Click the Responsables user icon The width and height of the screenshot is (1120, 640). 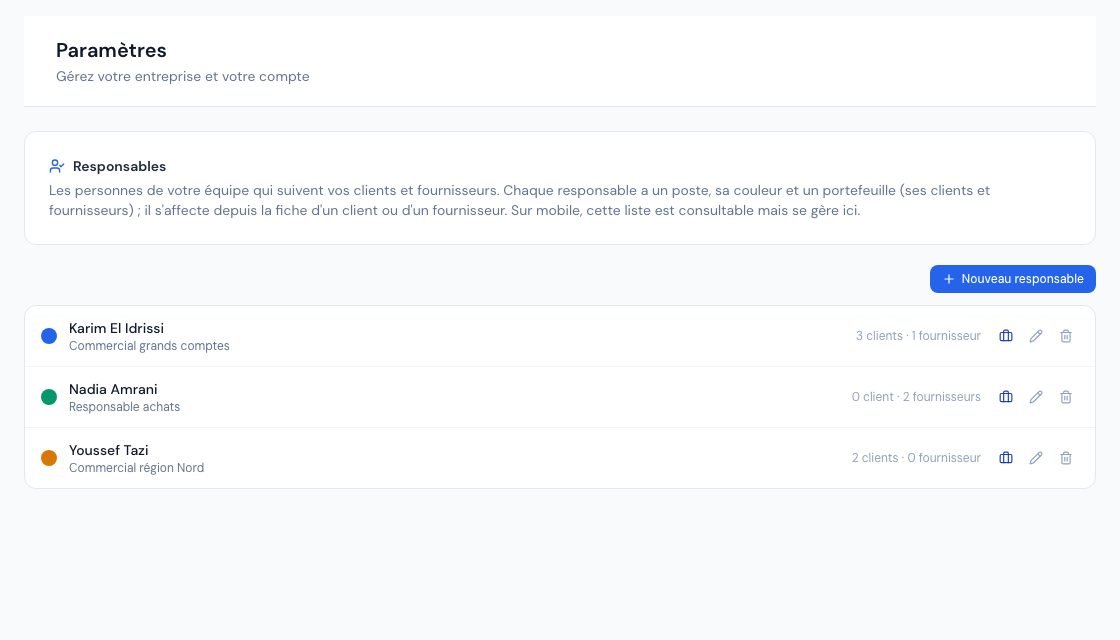click(56, 166)
